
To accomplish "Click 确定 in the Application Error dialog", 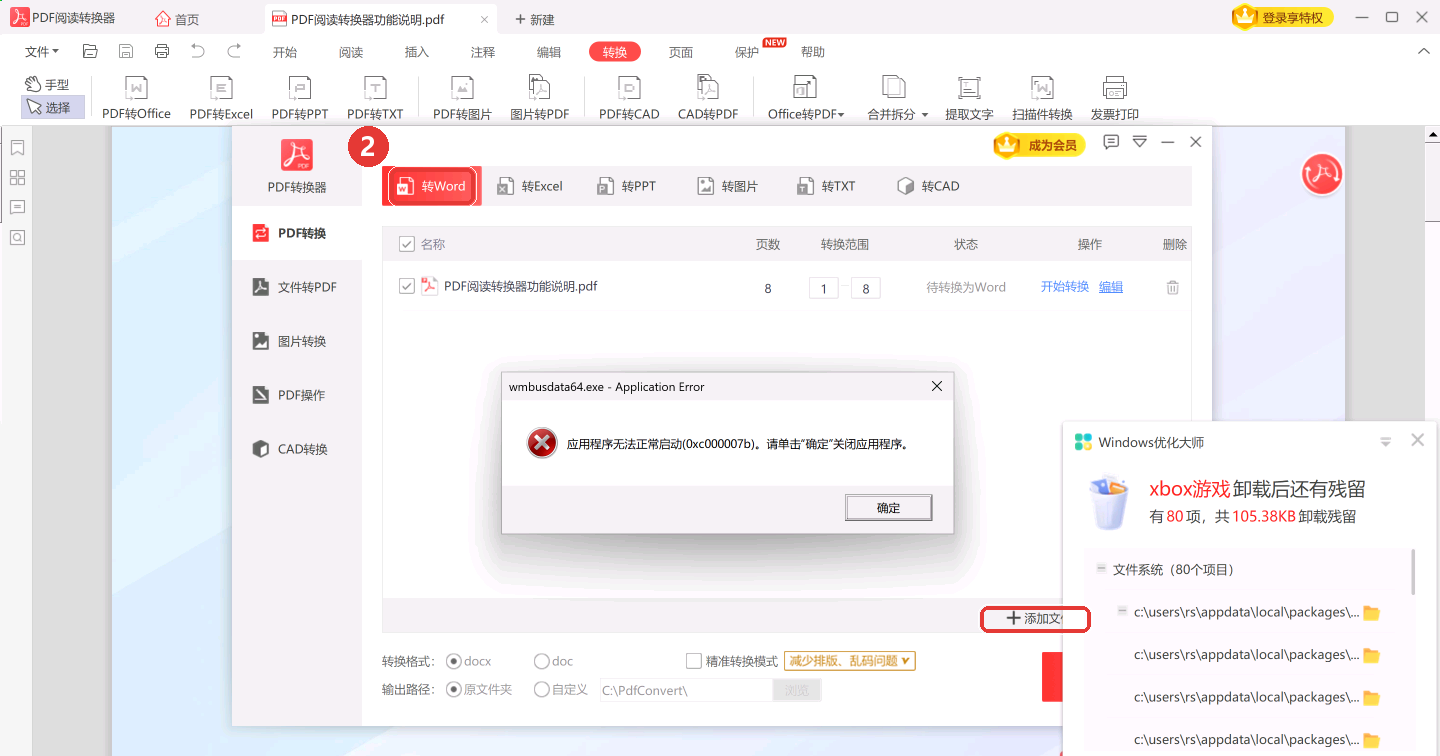I will click(x=888, y=508).
